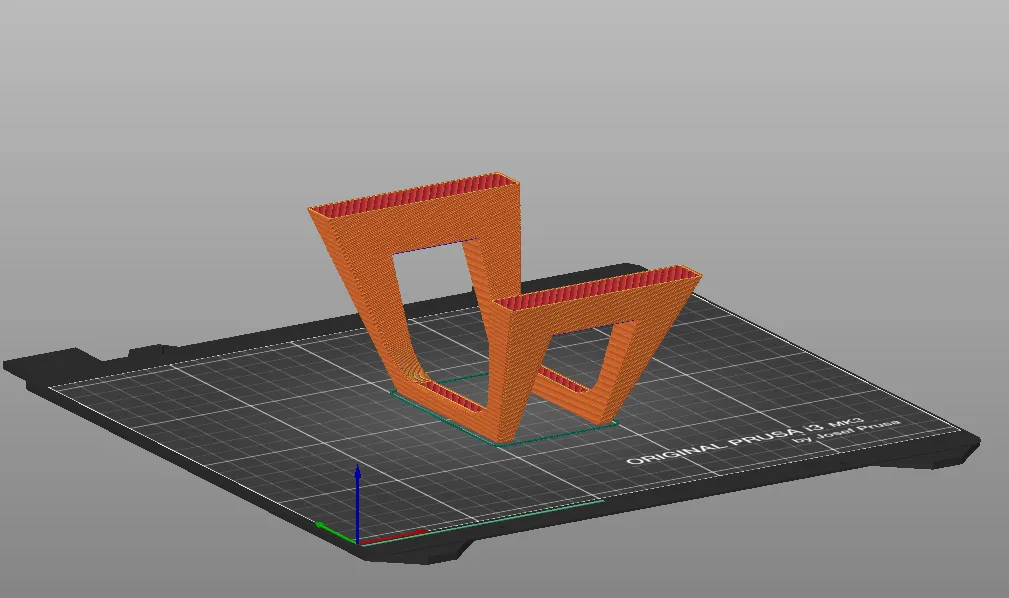Click empty gray background above the models
The width and height of the screenshot is (1009, 598).
pyautogui.click(x=500, y=80)
